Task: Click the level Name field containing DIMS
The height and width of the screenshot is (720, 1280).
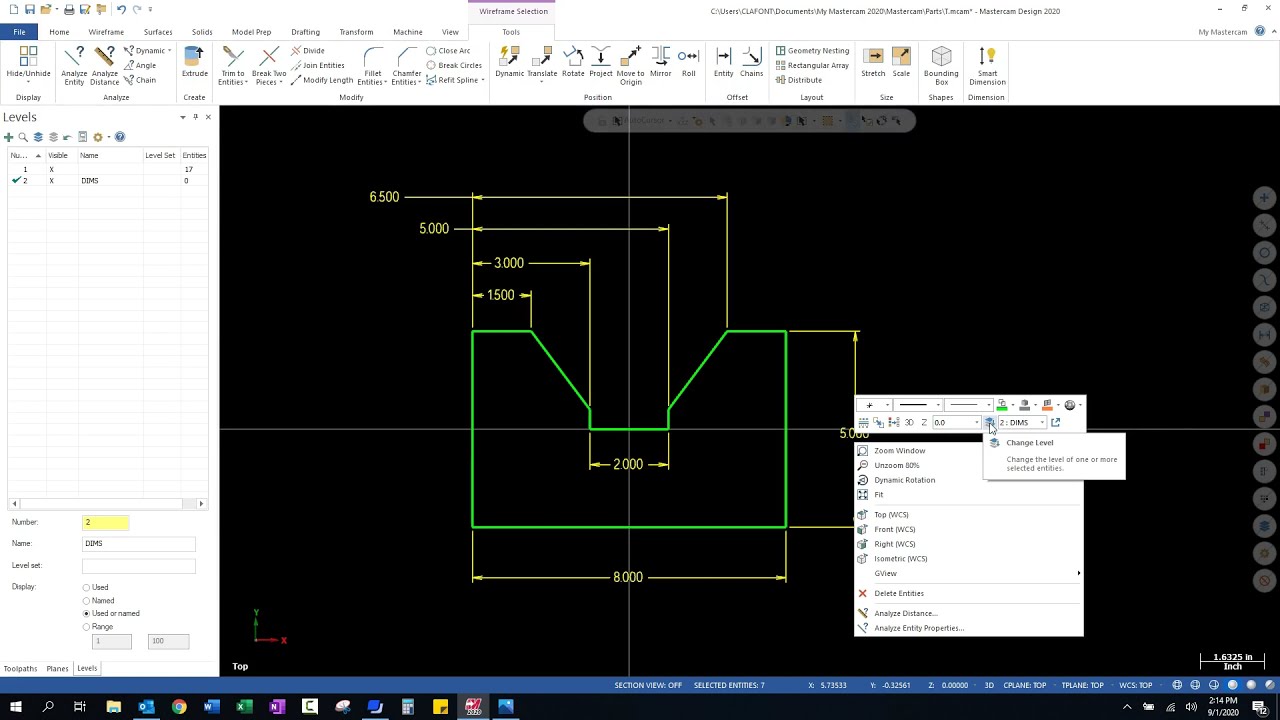Action: [139, 543]
